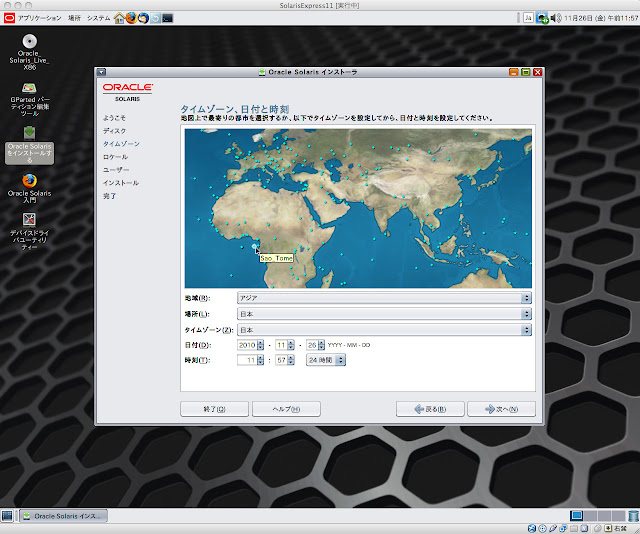Open the terminal icon in top panel
This screenshot has width=640, height=534.
tap(167, 18)
